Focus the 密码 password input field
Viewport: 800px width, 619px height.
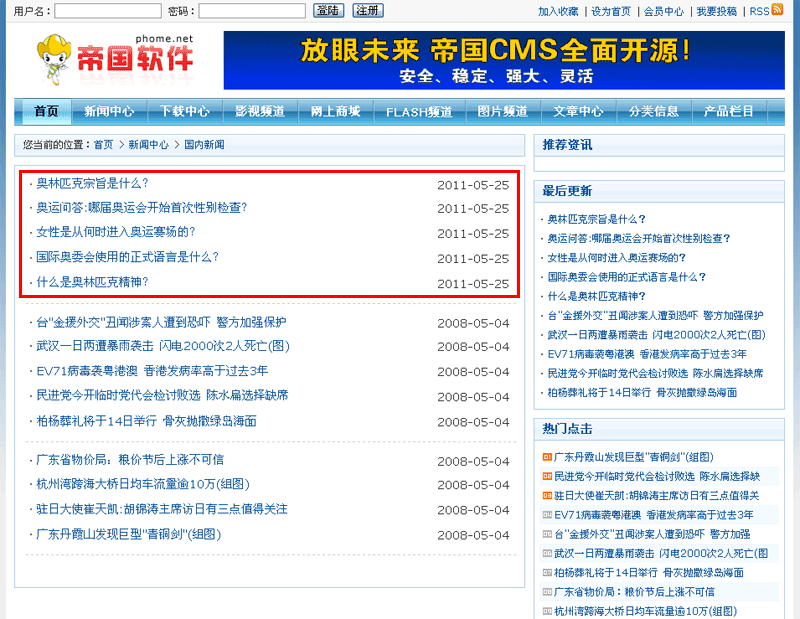point(252,11)
